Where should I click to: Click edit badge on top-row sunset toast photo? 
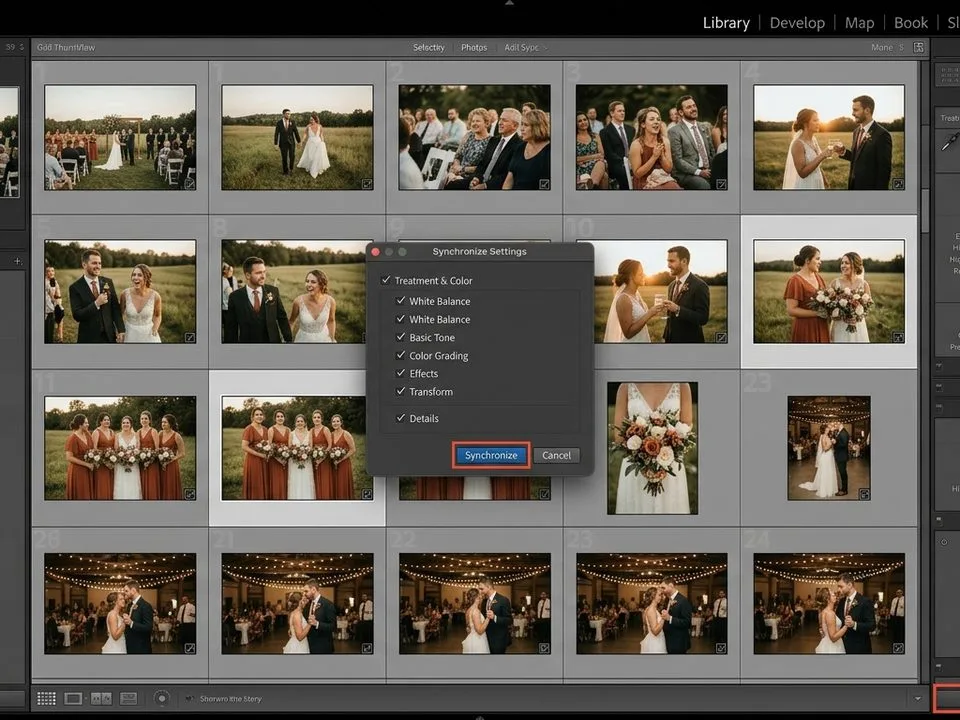click(898, 183)
